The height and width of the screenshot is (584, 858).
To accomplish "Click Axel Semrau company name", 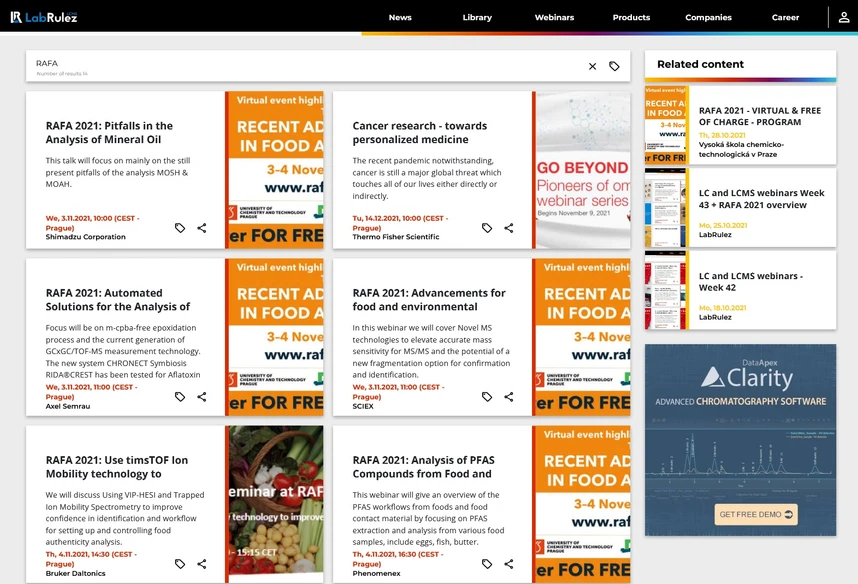I will point(68,406).
